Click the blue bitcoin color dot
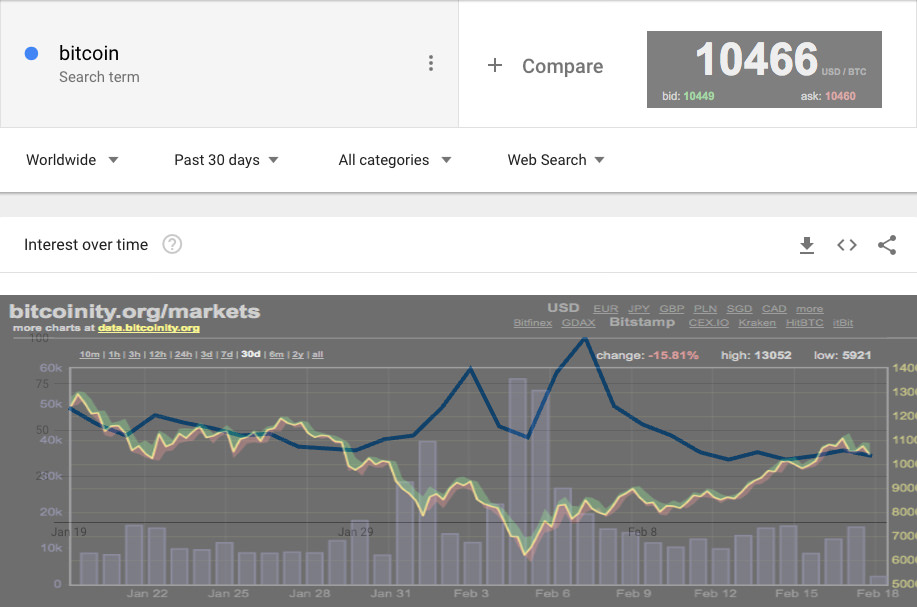Image resolution: width=917 pixels, height=607 pixels. click(x=32, y=54)
